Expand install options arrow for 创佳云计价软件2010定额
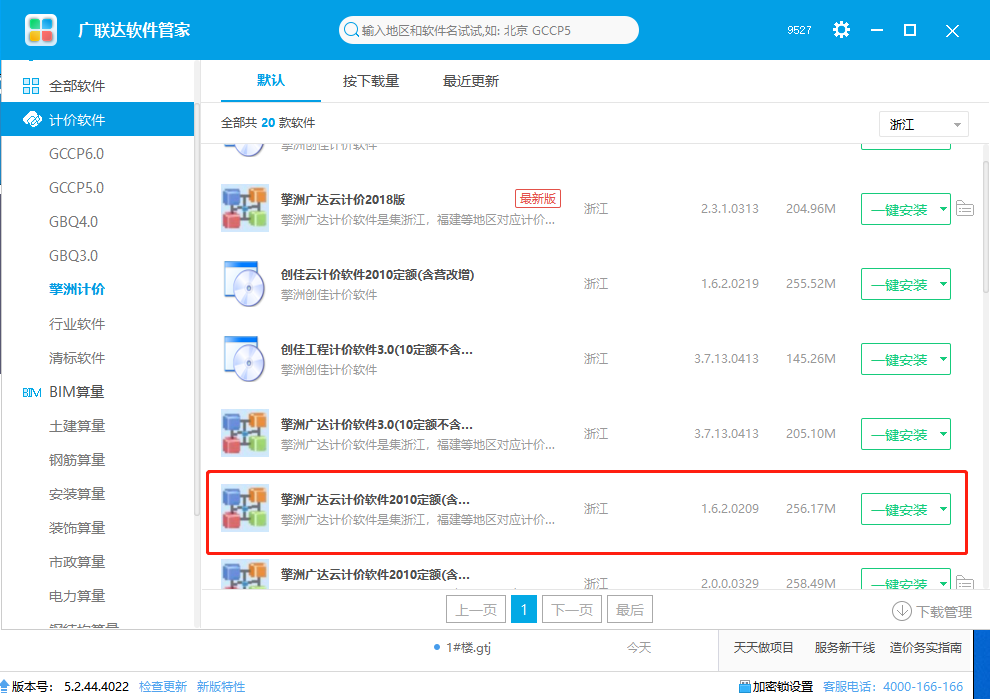The height and width of the screenshot is (699, 990). click(x=943, y=284)
